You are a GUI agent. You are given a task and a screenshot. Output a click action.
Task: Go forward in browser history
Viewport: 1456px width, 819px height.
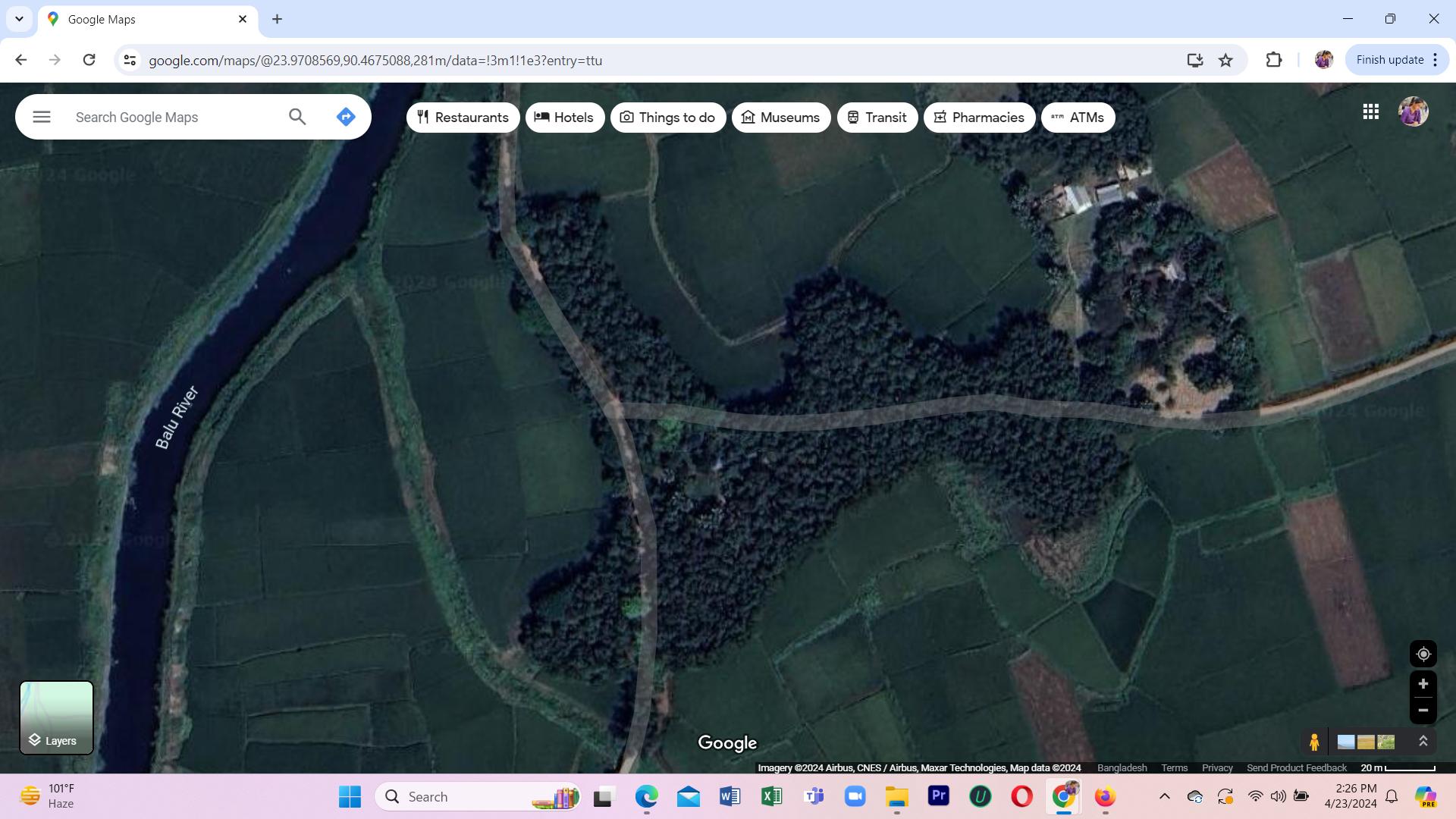[55, 60]
